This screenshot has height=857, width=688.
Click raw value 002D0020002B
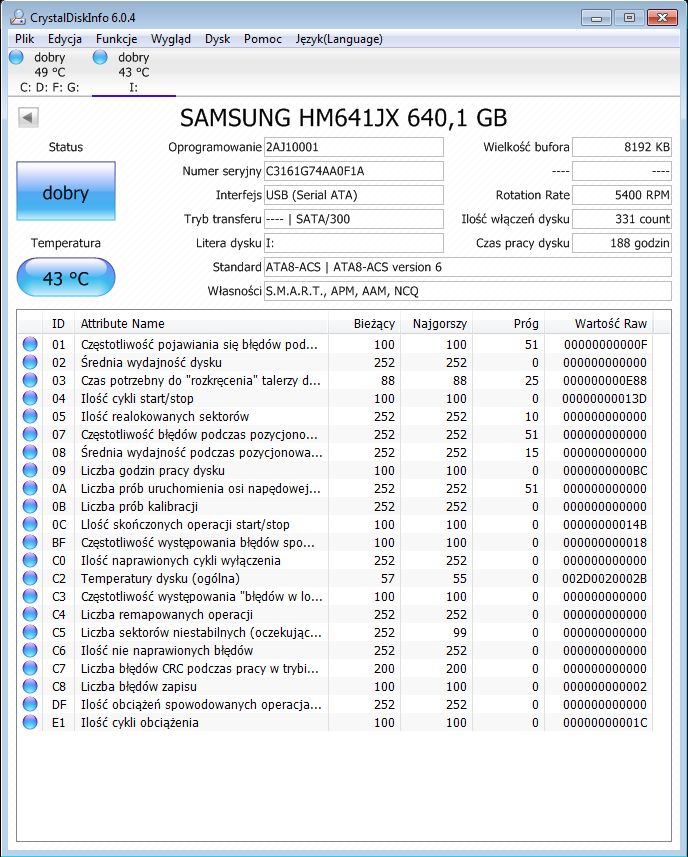[604, 578]
